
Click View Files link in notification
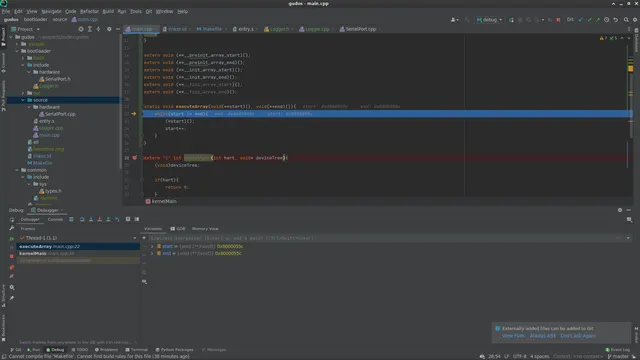tap(513, 336)
